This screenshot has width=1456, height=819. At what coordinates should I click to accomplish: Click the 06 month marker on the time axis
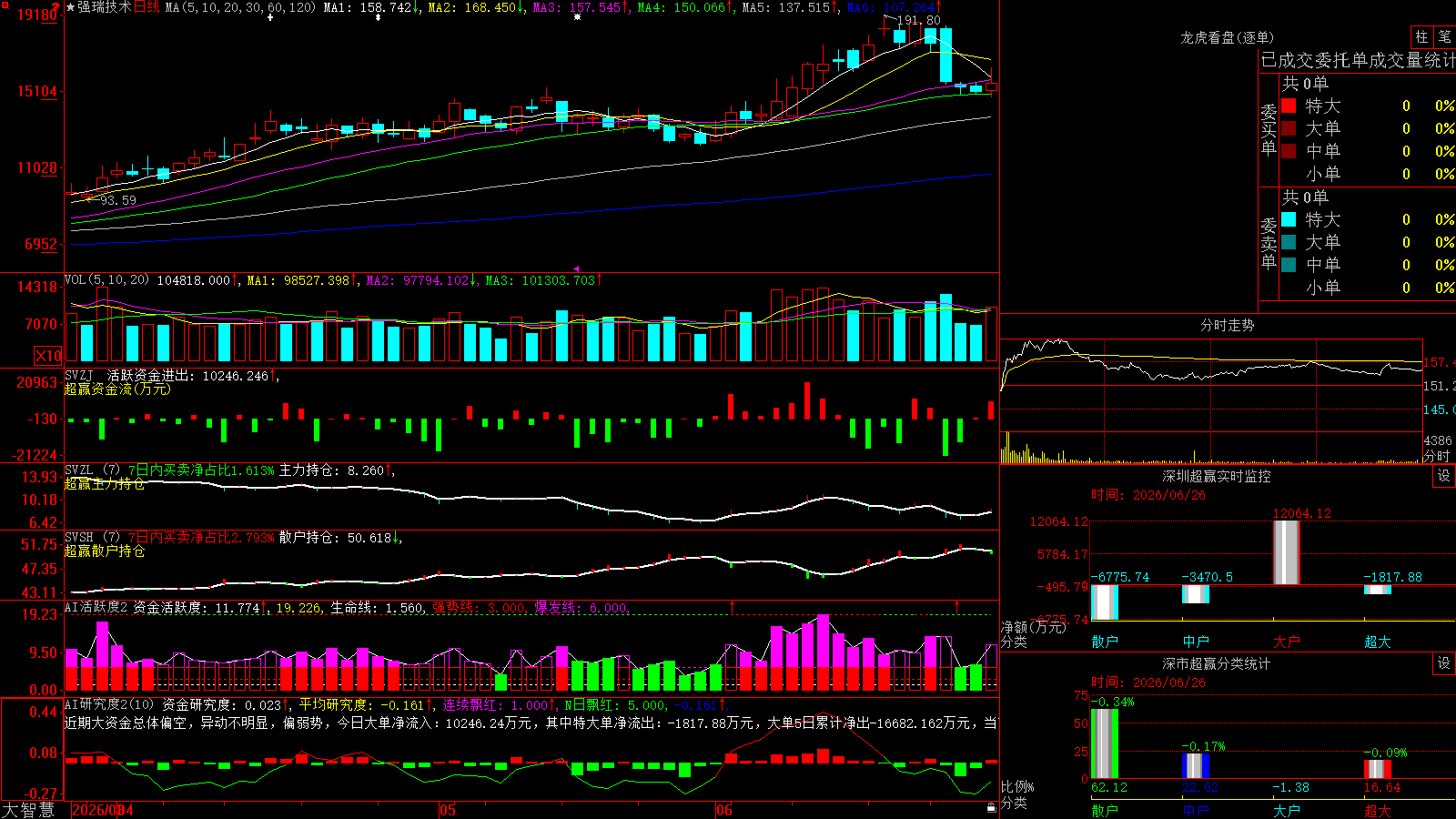click(723, 810)
